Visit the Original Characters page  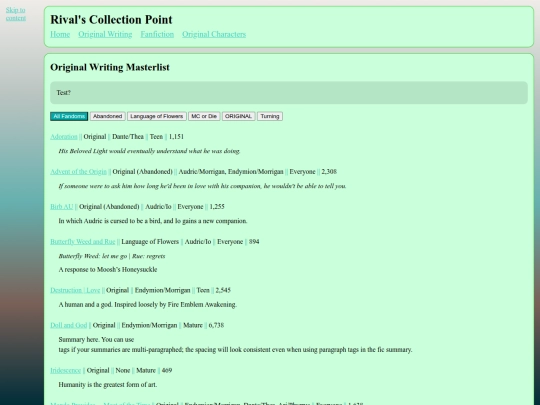click(214, 34)
